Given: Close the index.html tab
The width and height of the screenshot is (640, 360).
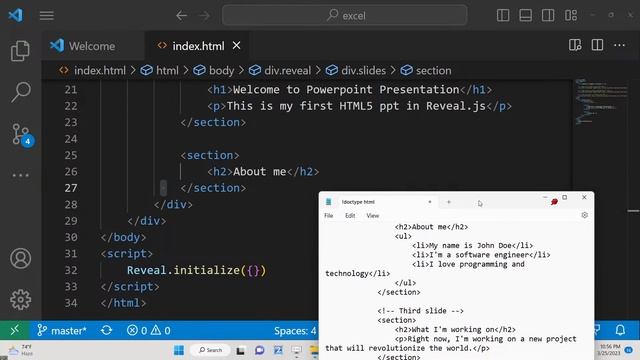Looking at the screenshot, I should click(236, 46).
